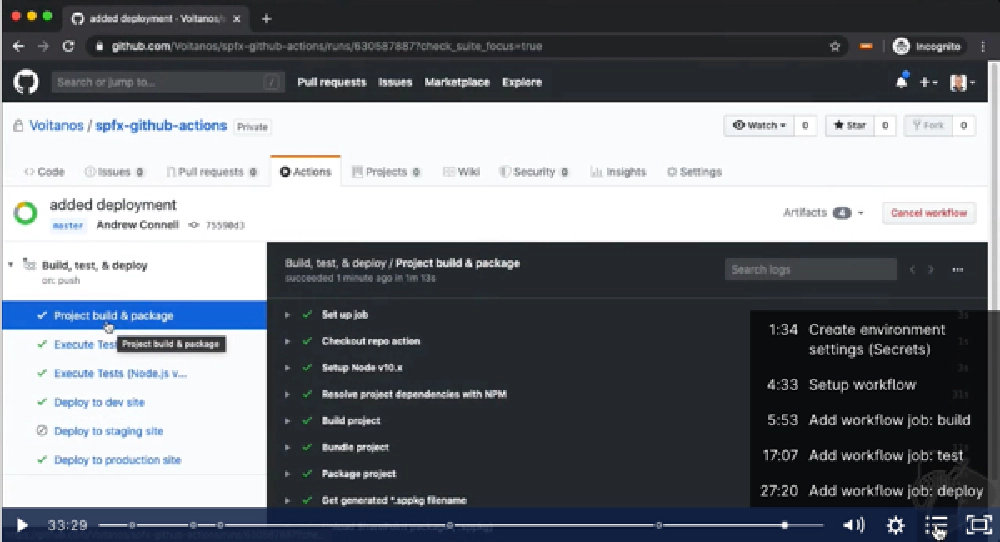Expand the Bundle project step
Screen dimensions: 1000x542
click(288, 448)
